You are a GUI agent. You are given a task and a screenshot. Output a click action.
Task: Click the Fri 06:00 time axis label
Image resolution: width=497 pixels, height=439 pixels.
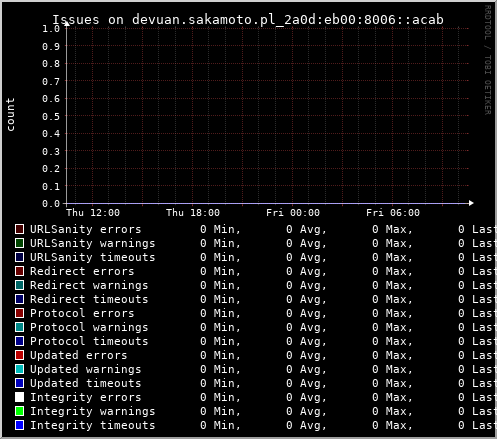(393, 213)
